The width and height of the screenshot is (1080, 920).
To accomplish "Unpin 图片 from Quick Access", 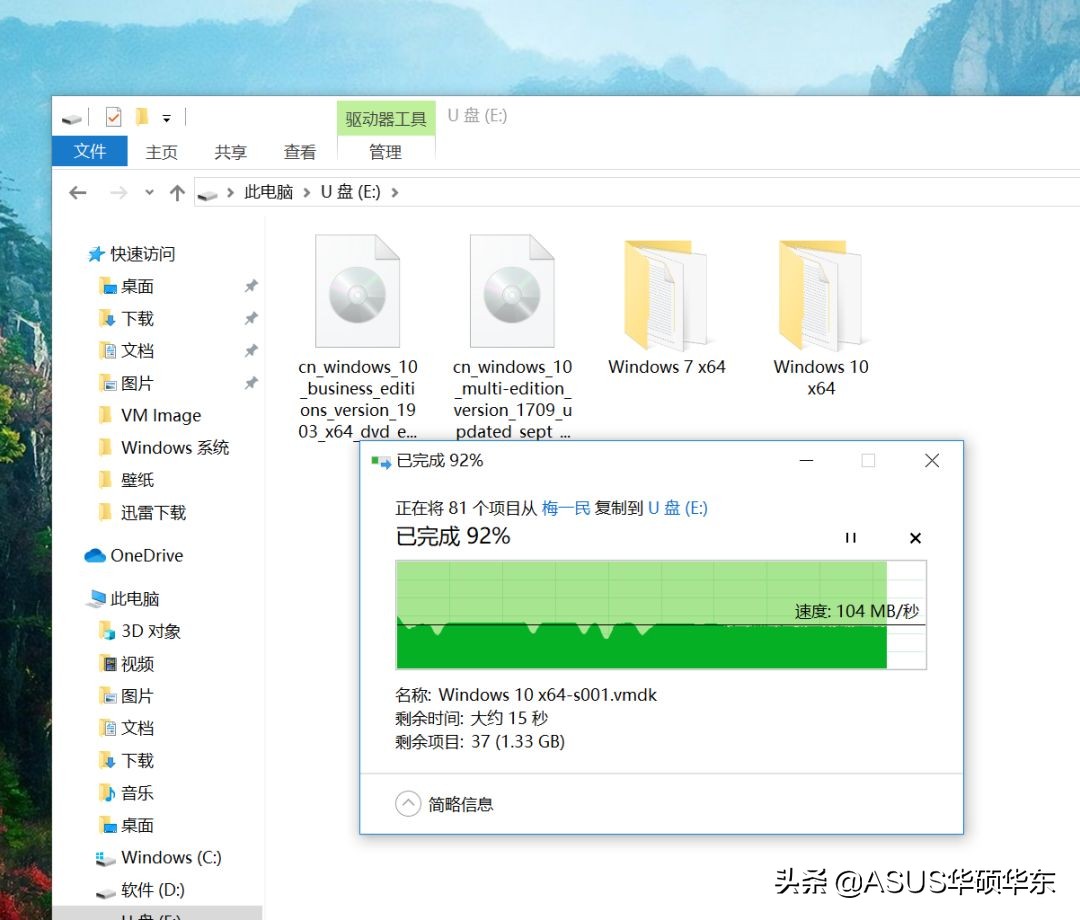I will click(250, 383).
